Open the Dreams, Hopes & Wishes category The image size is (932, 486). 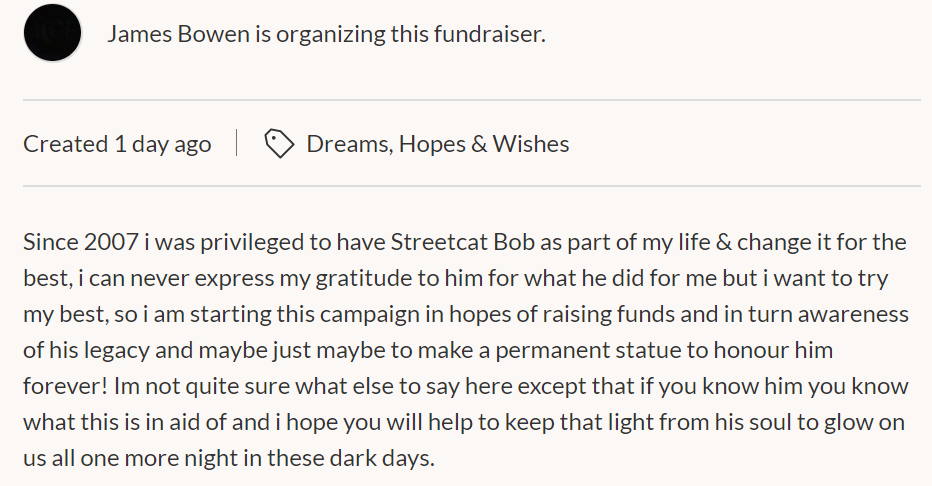point(437,144)
